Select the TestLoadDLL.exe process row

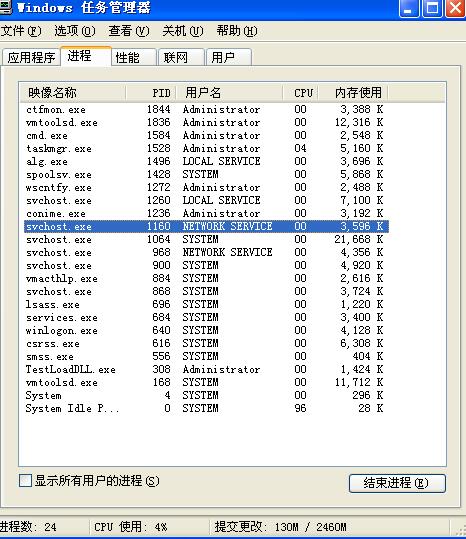[x=206, y=370]
